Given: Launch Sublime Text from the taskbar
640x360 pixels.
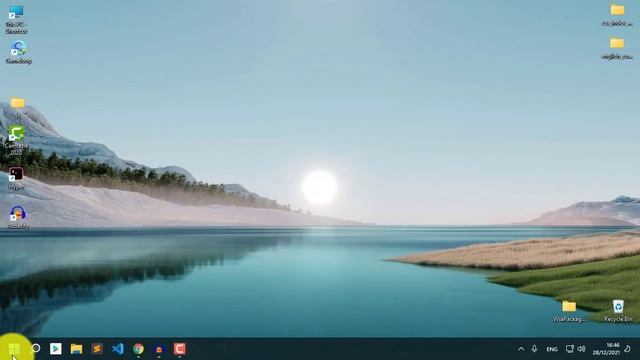Looking at the screenshot, I should [x=97, y=349].
